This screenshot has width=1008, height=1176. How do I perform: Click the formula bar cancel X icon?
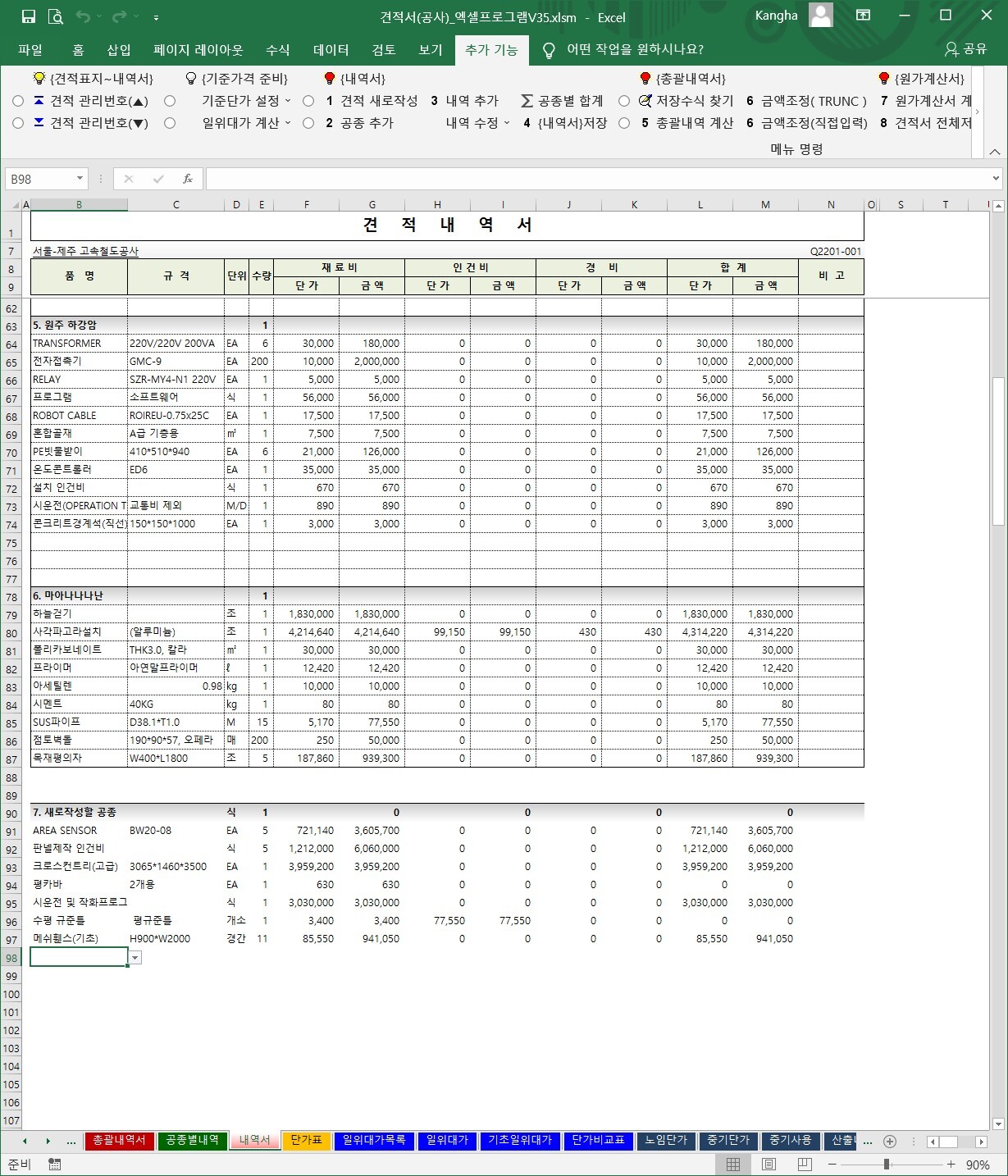click(128, 179)
